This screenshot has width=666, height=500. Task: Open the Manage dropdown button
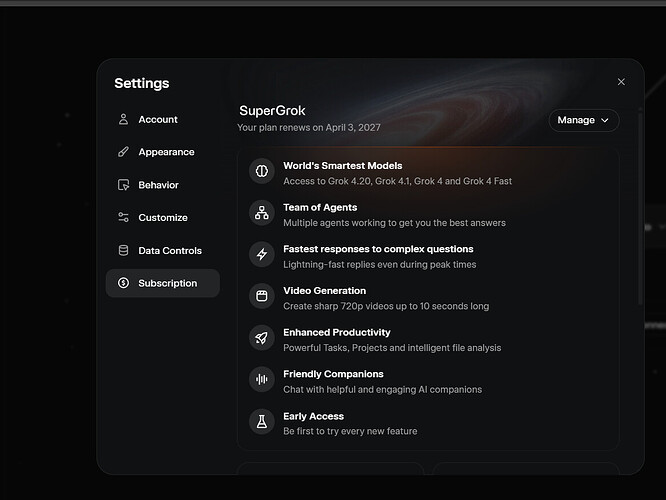(x=584, y=120)
